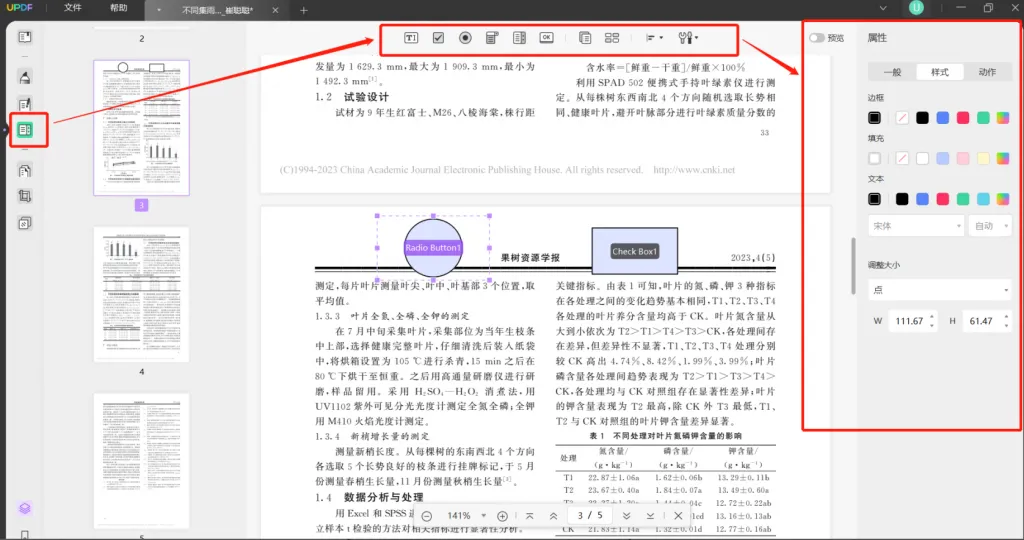This screenshot has height=540, width=1024.
Task: Toggle the 预览 preview switch
Action: (816, 38)
